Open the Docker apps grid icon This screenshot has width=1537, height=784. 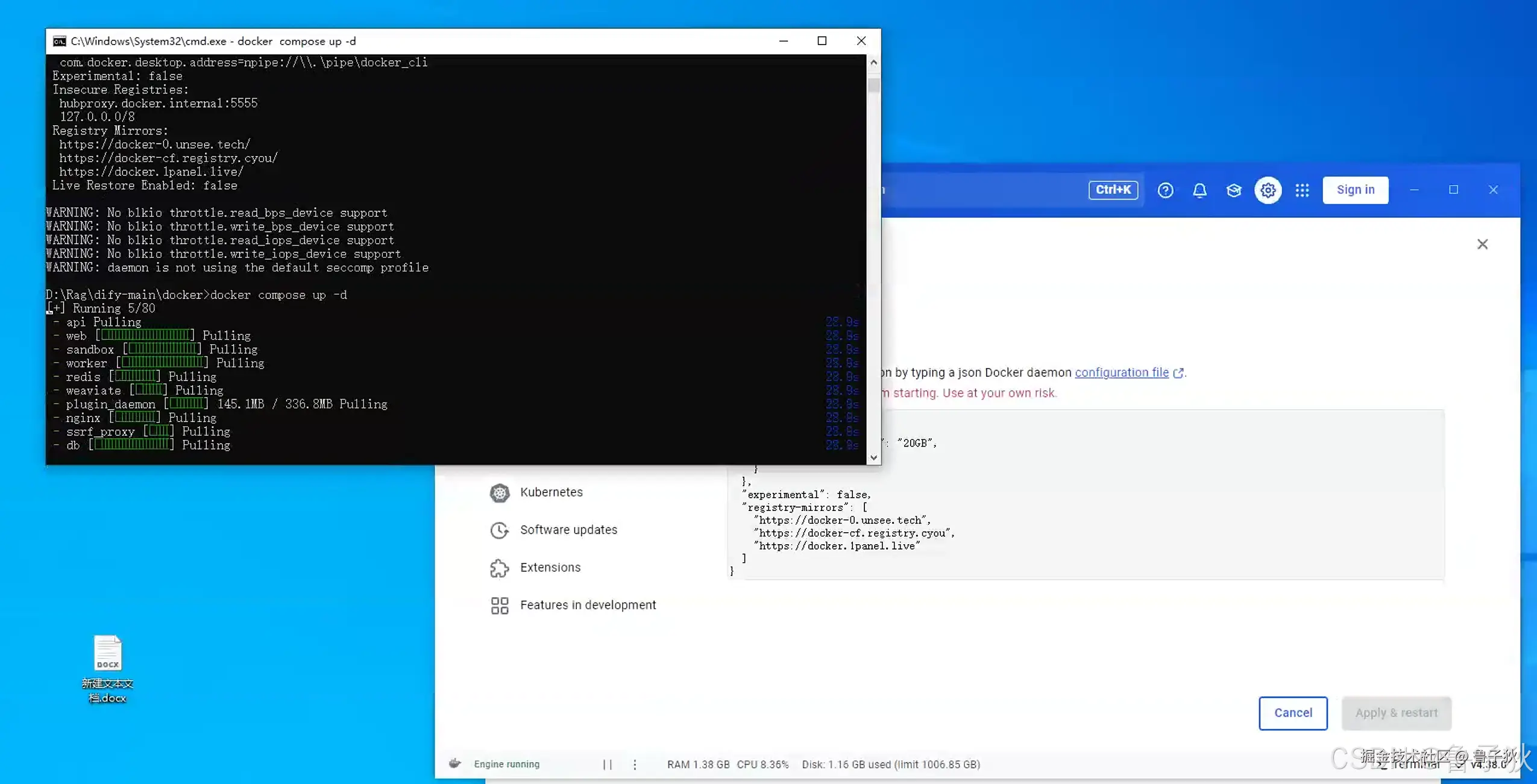pyautogui.click(x=1302, y=190)
